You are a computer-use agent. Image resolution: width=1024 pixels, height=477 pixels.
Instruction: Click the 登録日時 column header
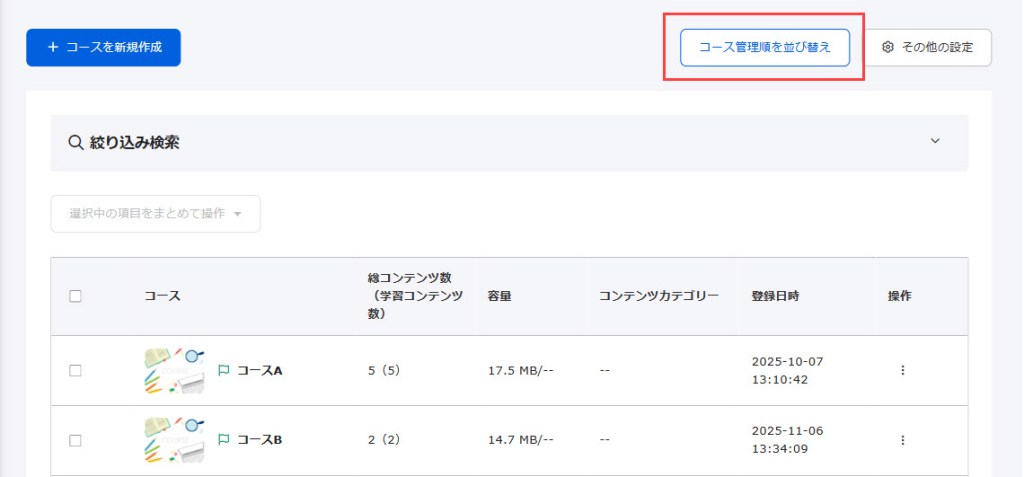coord(775,296)
